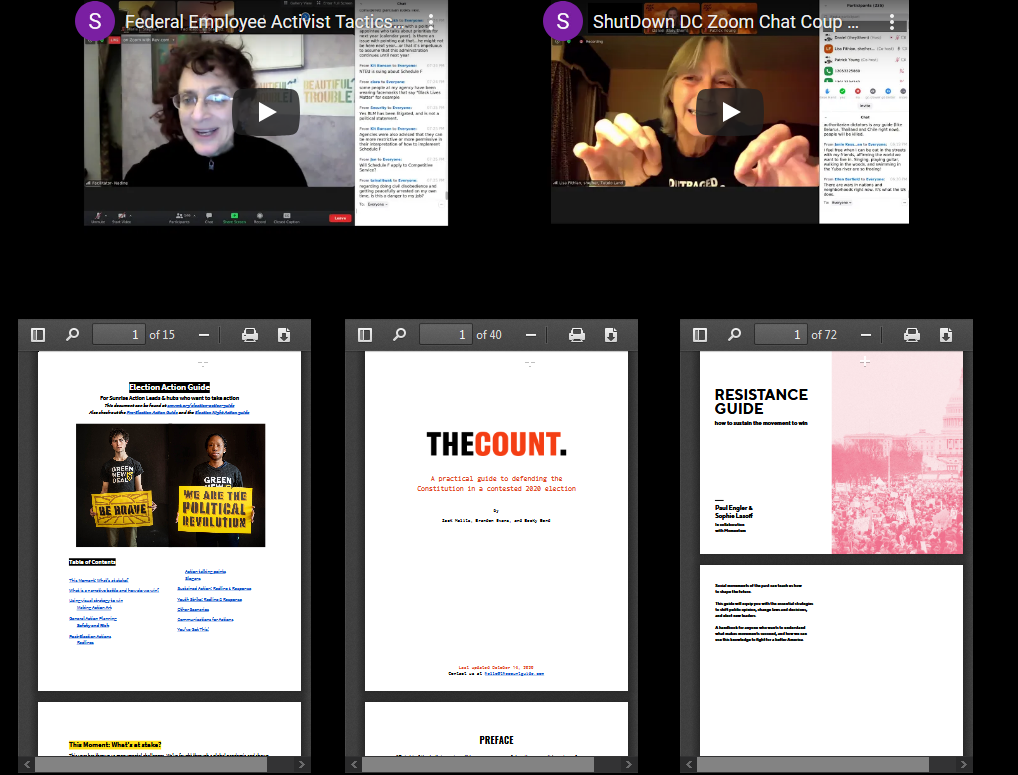Open the 'Making Action Art' contents link
The image size is (1018, 775).
[x=94, y=608]
